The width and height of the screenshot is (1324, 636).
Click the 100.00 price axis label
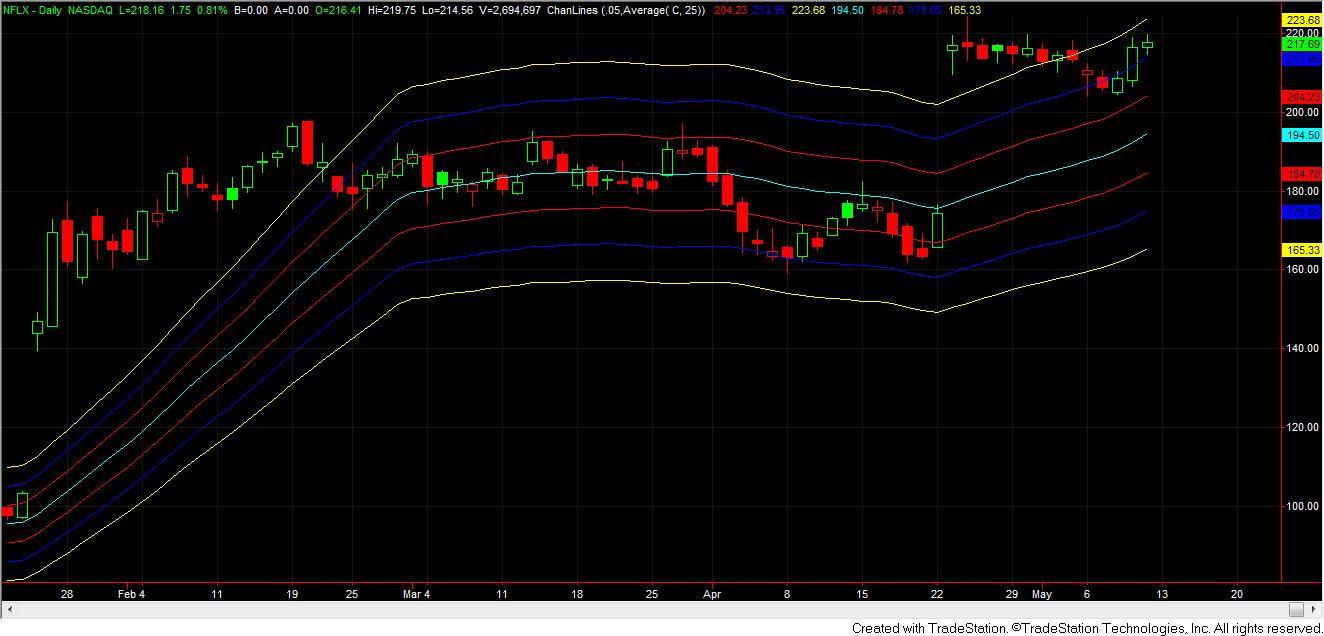point(1301,507)
